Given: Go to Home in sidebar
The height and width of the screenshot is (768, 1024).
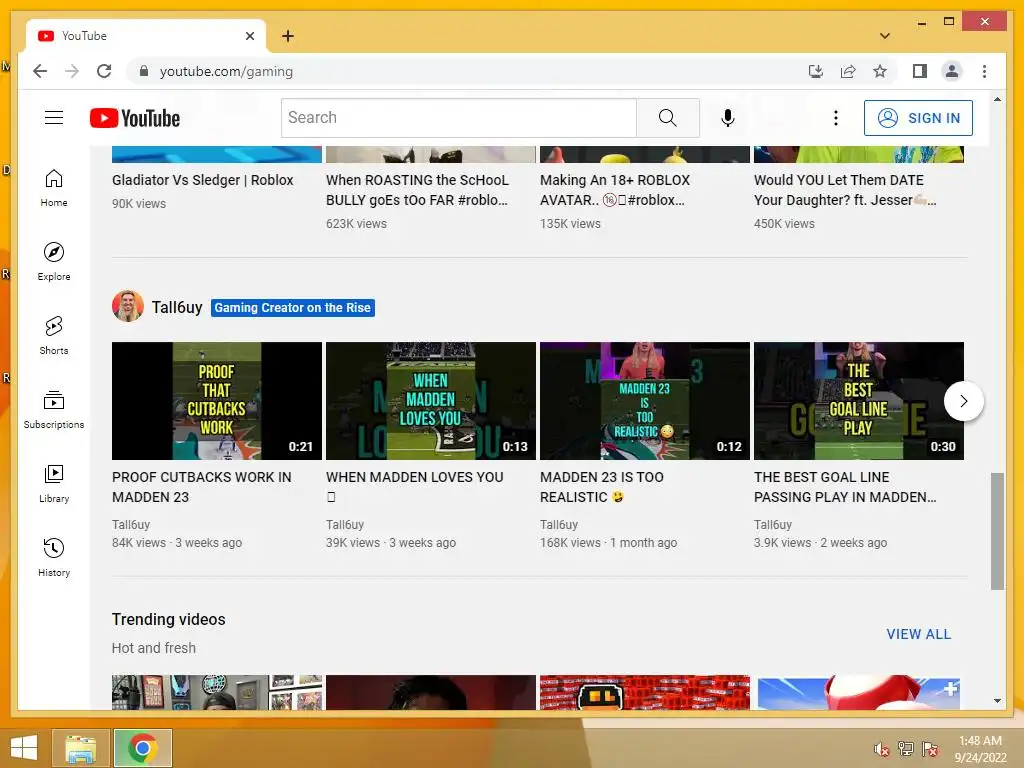Looking at the screenshot, I should pos(54,188).
